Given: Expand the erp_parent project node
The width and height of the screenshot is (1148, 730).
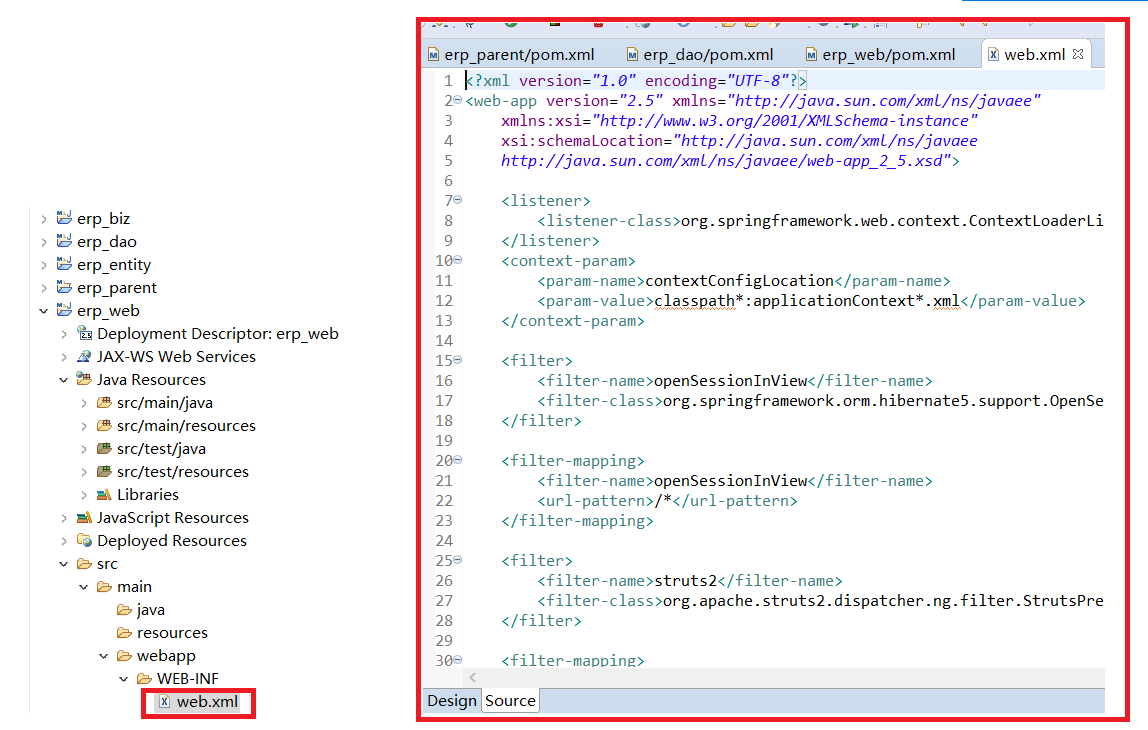Looking at the screenshot, I should (x=44, y=288).
